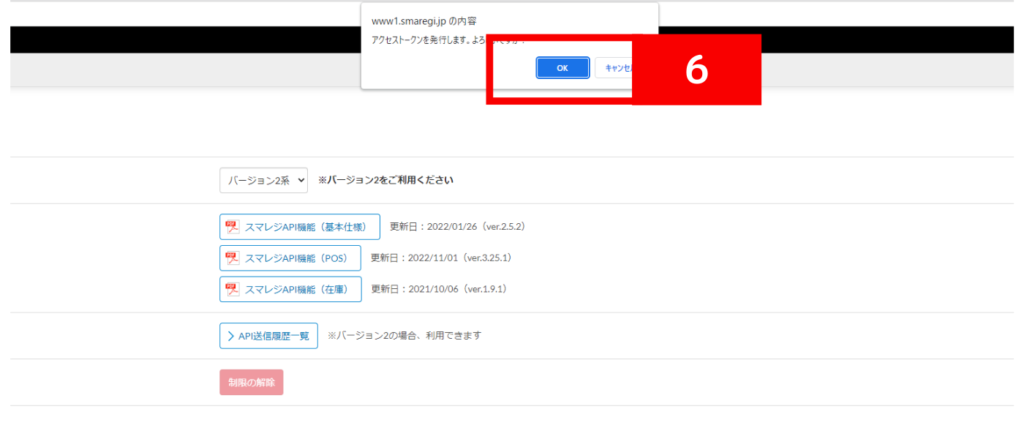Click the blue OK button in the dialog
Screen dimensions: 1024x439
(562, 68)
